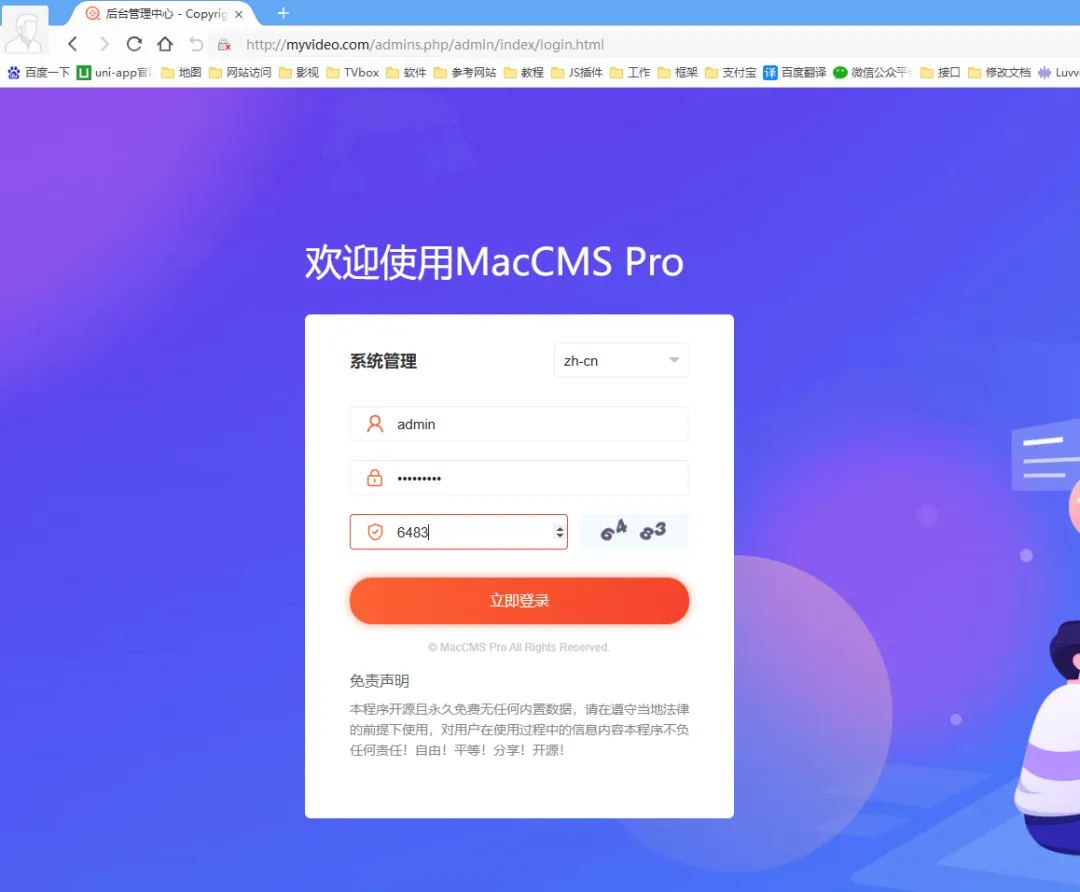The height and width of the screenshot is (892, 1080).
Task: Go to browser home page icon
Action: (x=165, y=44)
